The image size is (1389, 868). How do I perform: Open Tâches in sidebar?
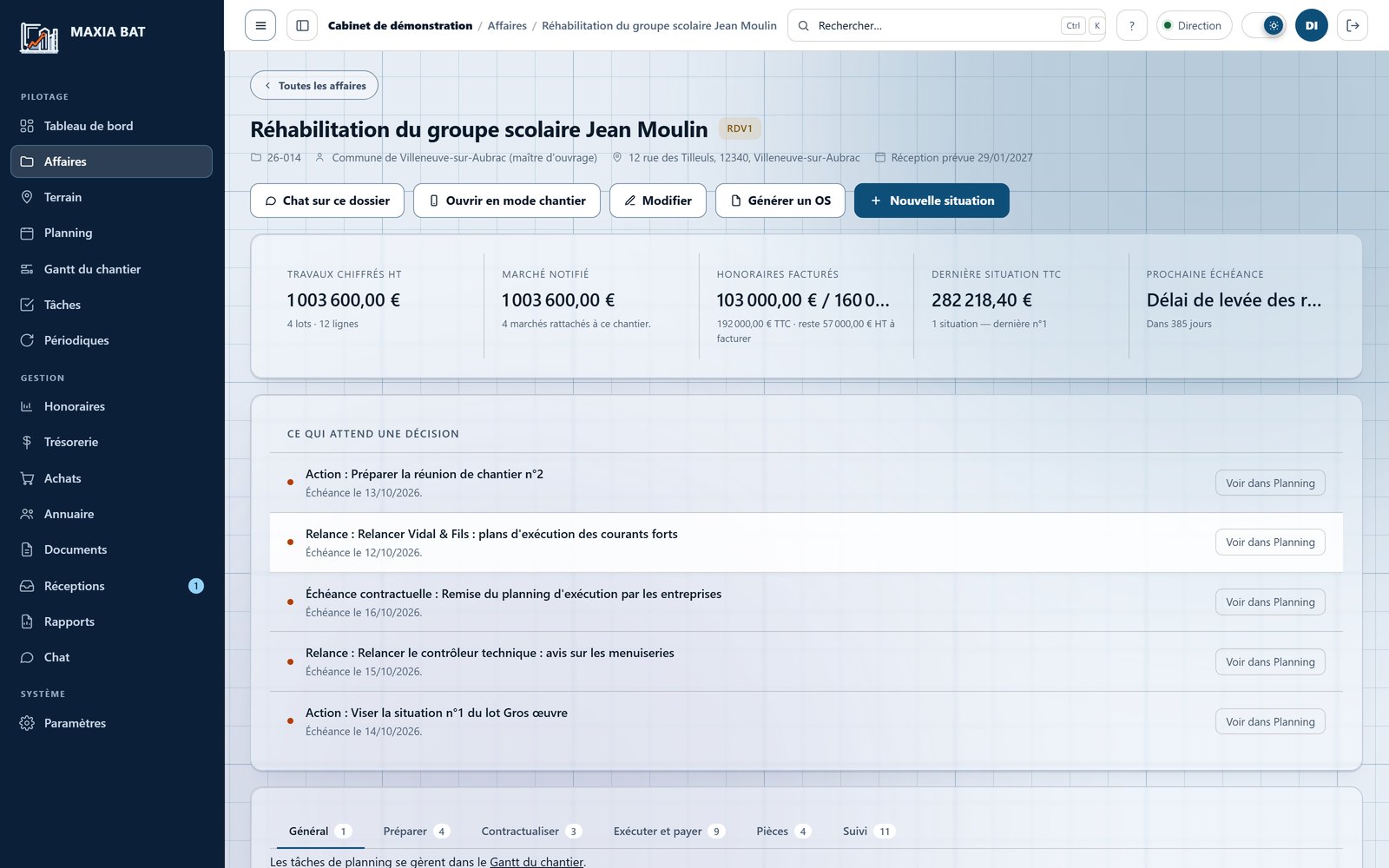[111, 305]
